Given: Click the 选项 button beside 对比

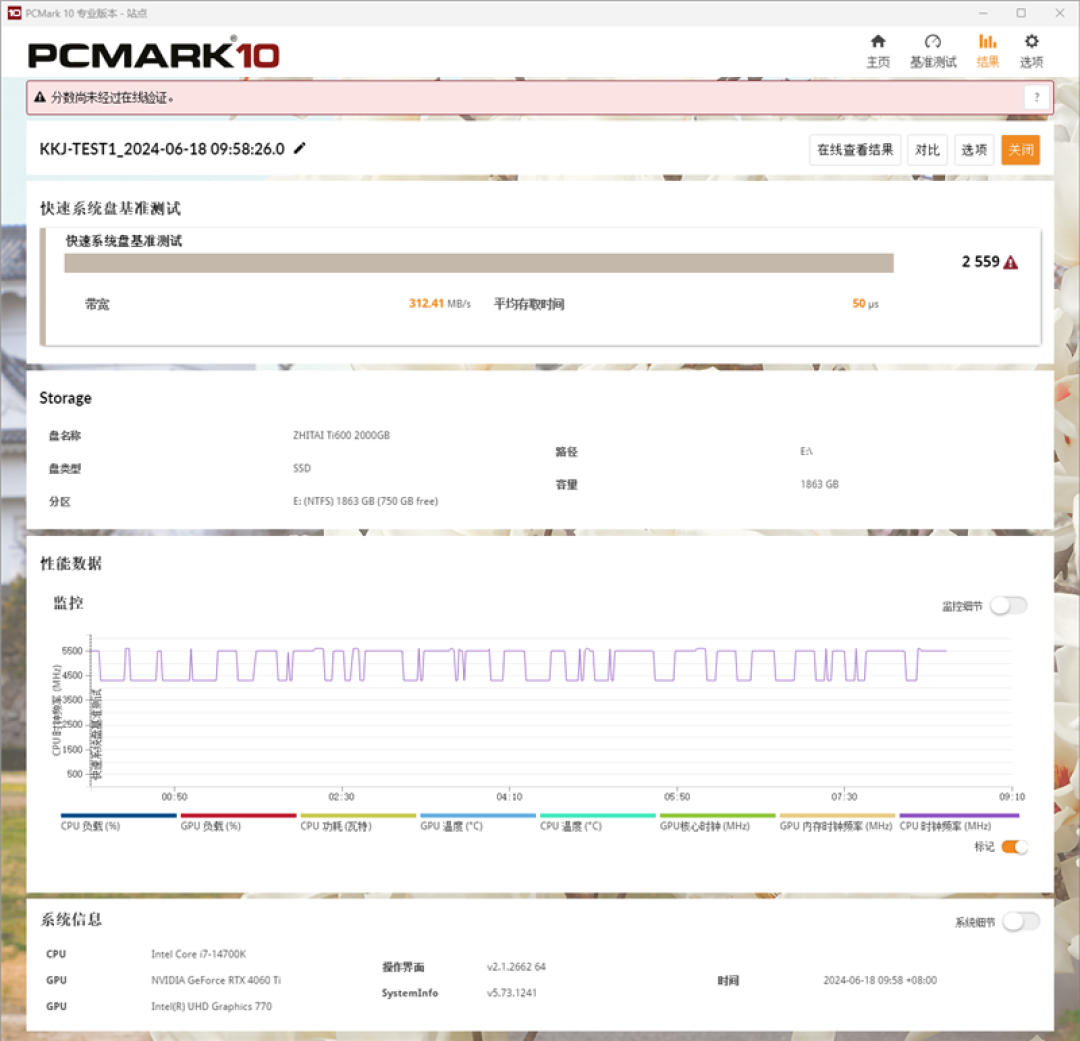Looking at the screenshot, I should pos(974,150).
